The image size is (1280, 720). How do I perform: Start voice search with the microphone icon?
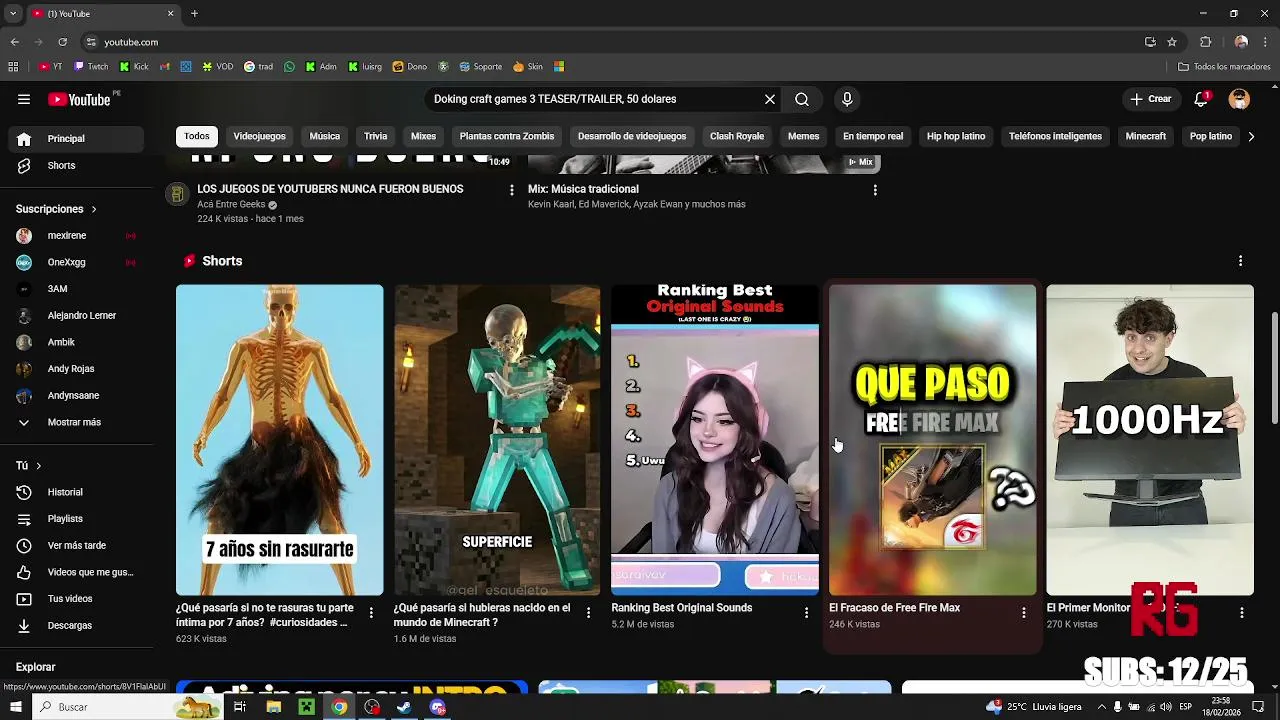(x=847, y=99)
